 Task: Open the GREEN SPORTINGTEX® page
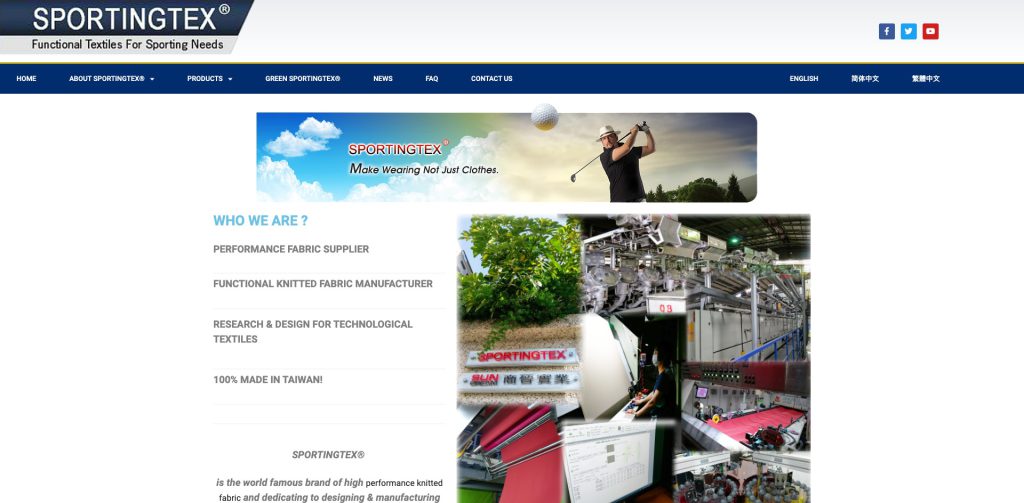click(302, 78)
